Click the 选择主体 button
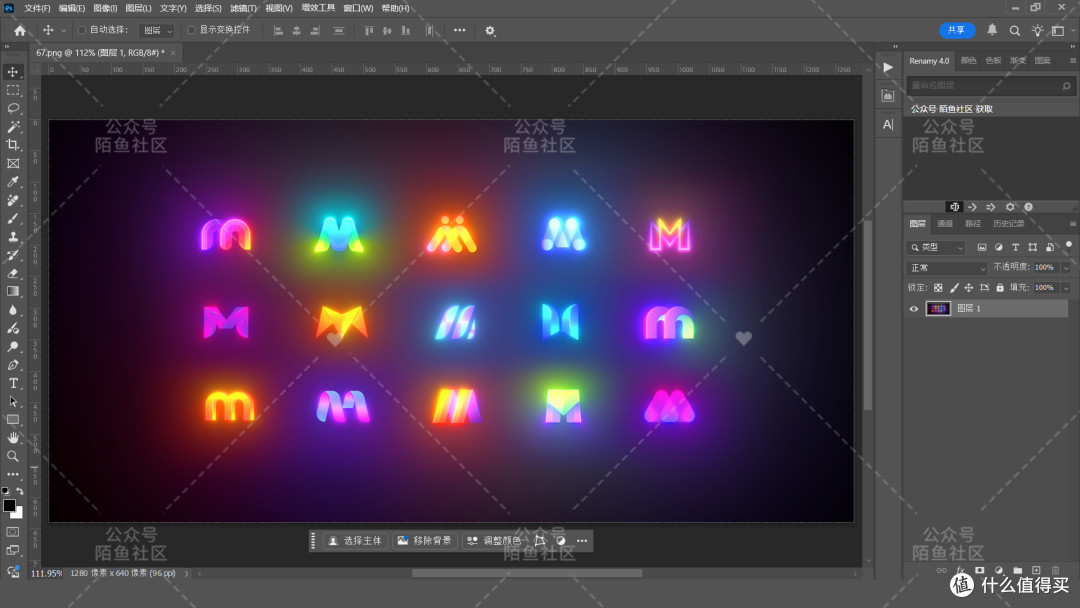The height and width of the screenshot is (608, 1080). [355, 541]
